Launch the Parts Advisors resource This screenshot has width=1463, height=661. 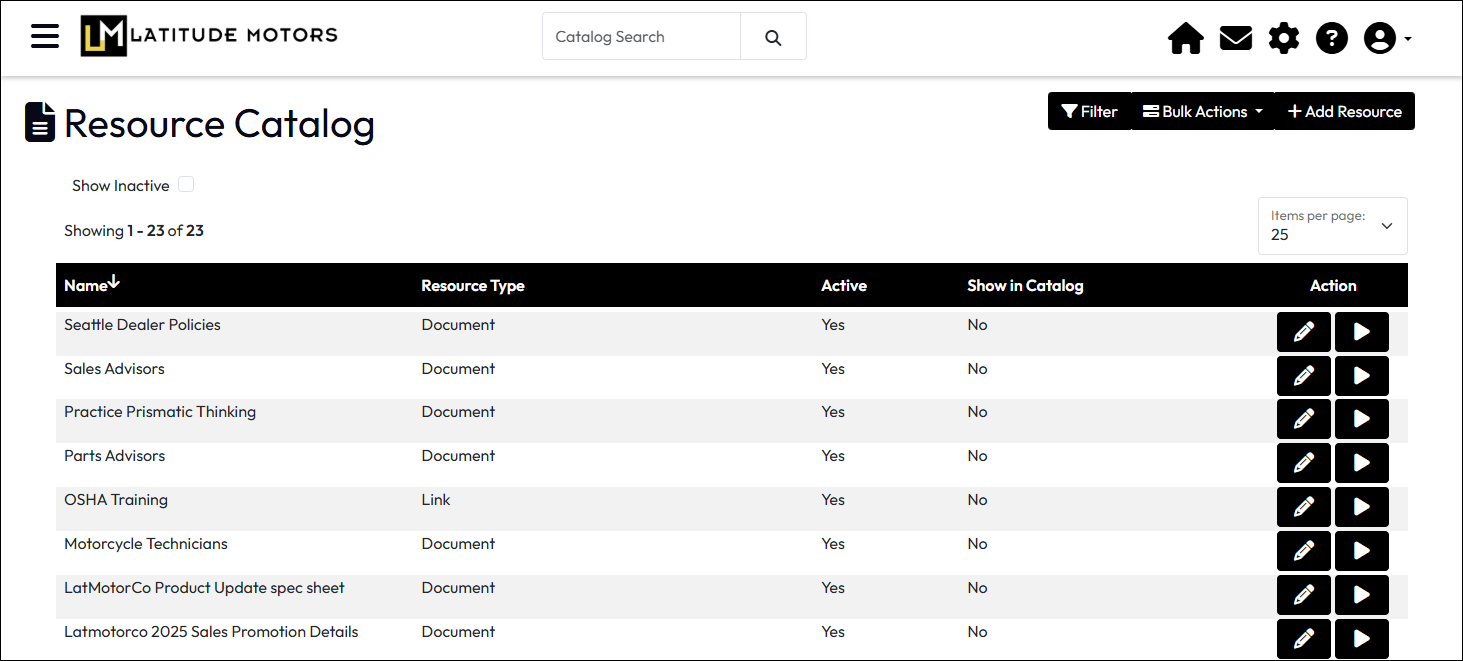pyautogui.click(x=1362, y=463)
